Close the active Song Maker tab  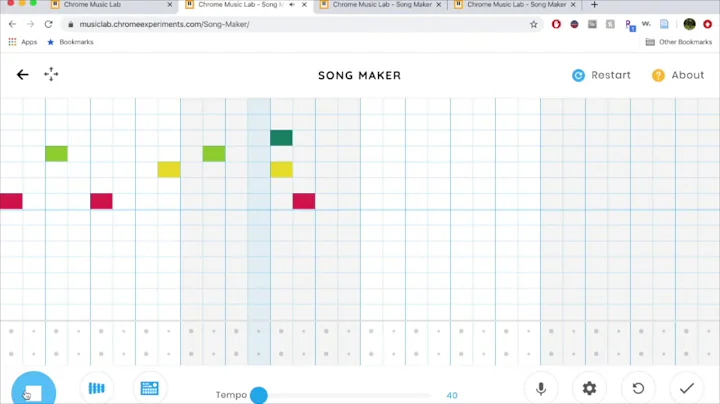pyautogui.click(x=304, y=5)
